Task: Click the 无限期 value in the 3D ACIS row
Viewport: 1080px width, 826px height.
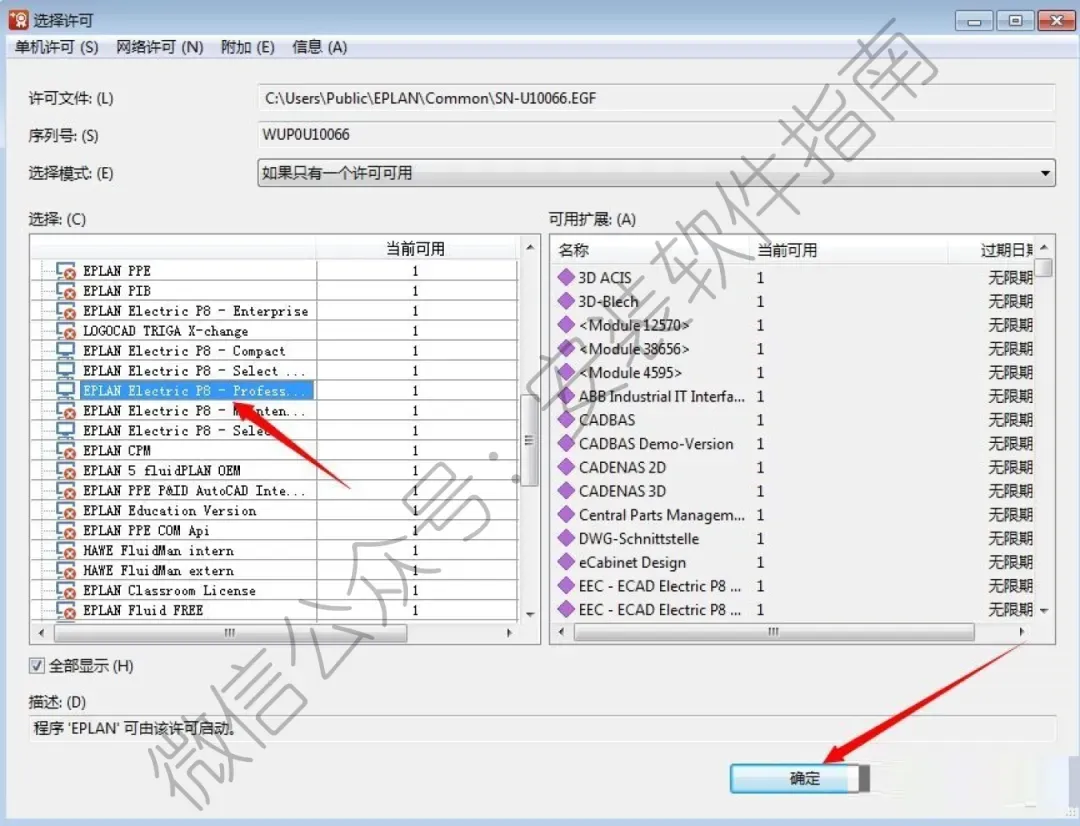Action: (x=1010, y=278)
